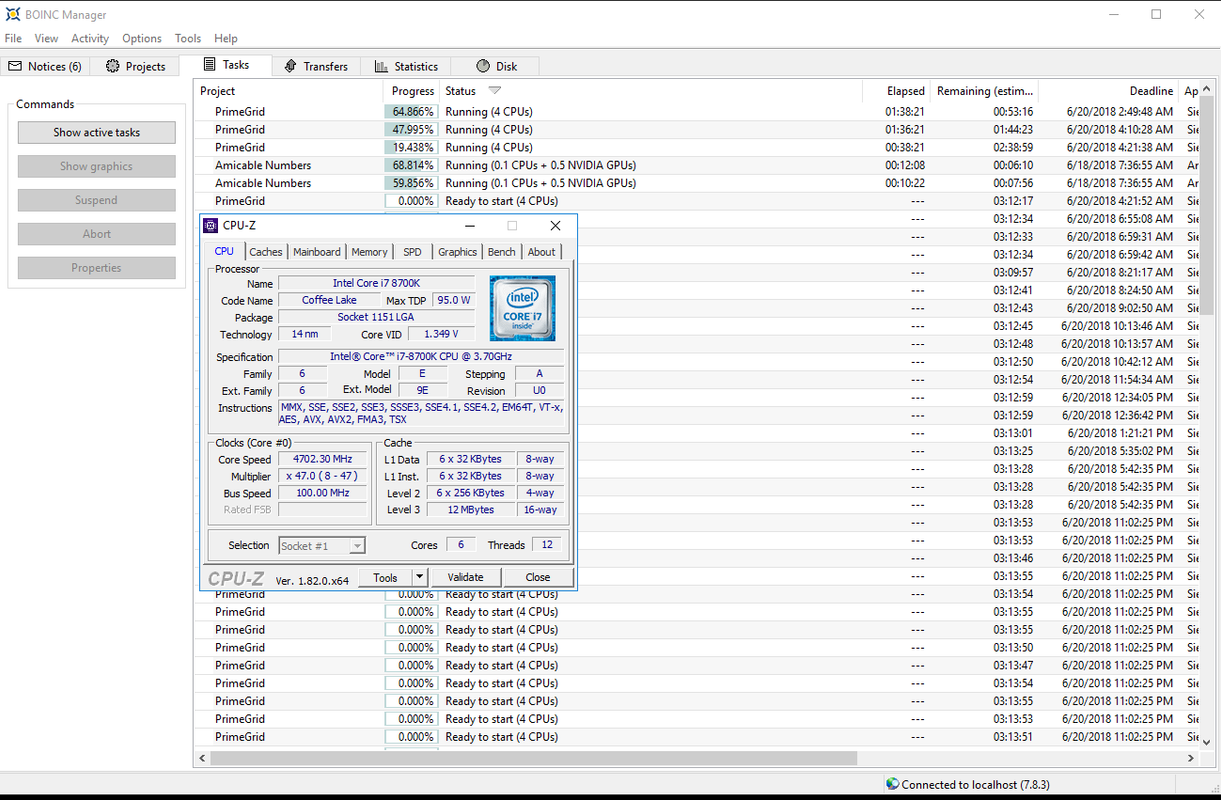Sort by the Project column header

pos(288,91)
